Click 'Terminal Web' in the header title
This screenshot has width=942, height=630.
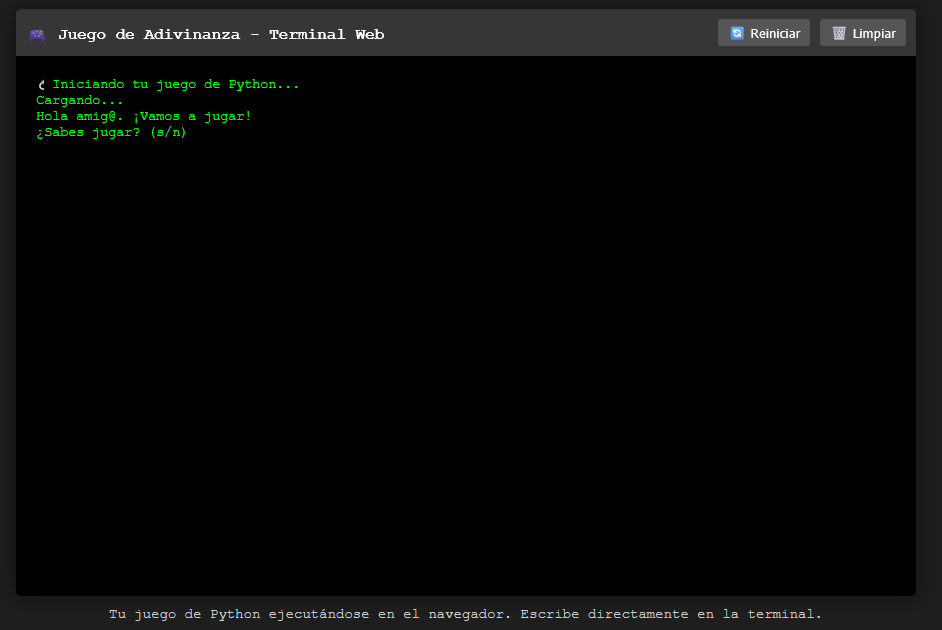[x=326, y=34]
